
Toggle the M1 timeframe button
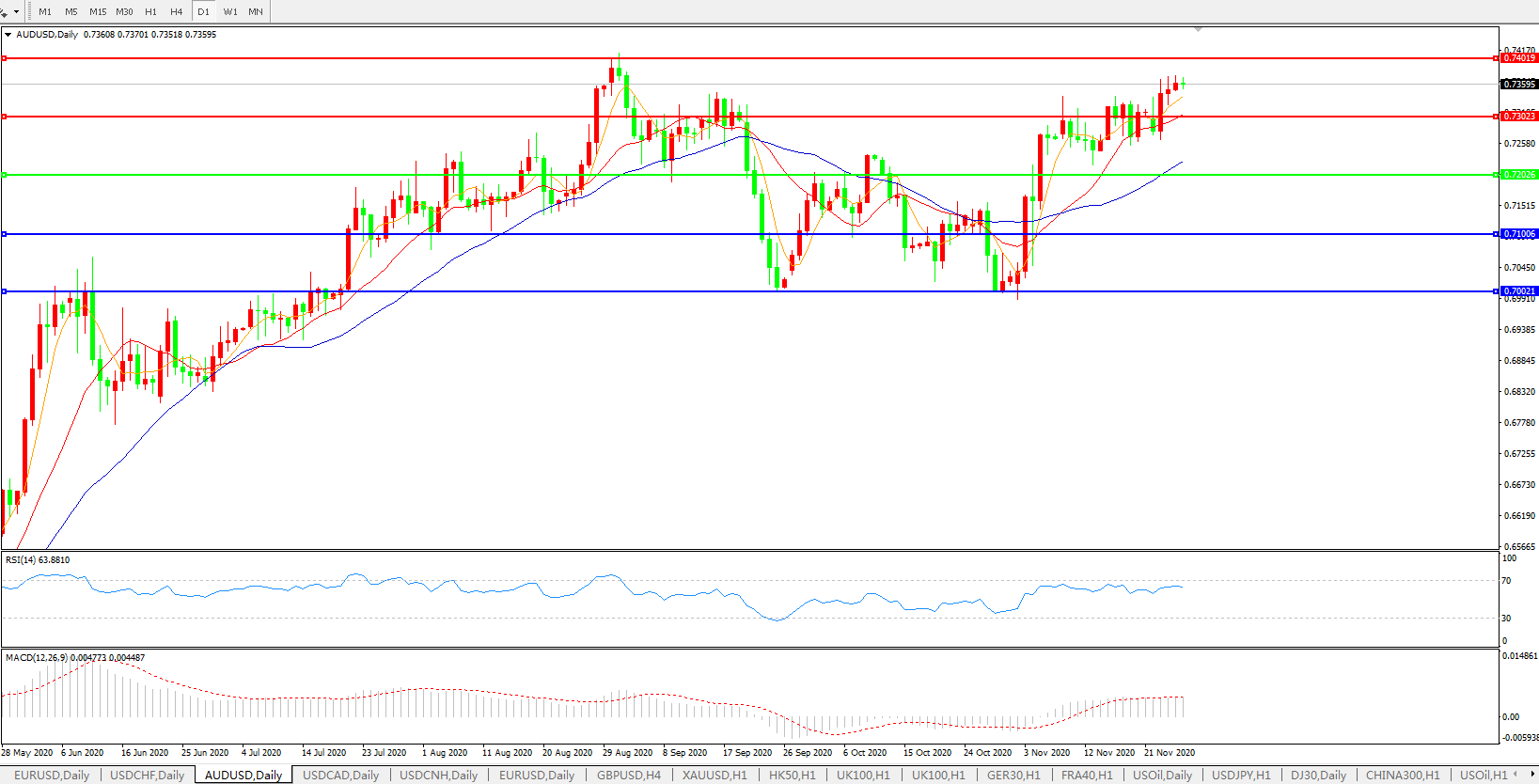(x=45, y=12)
